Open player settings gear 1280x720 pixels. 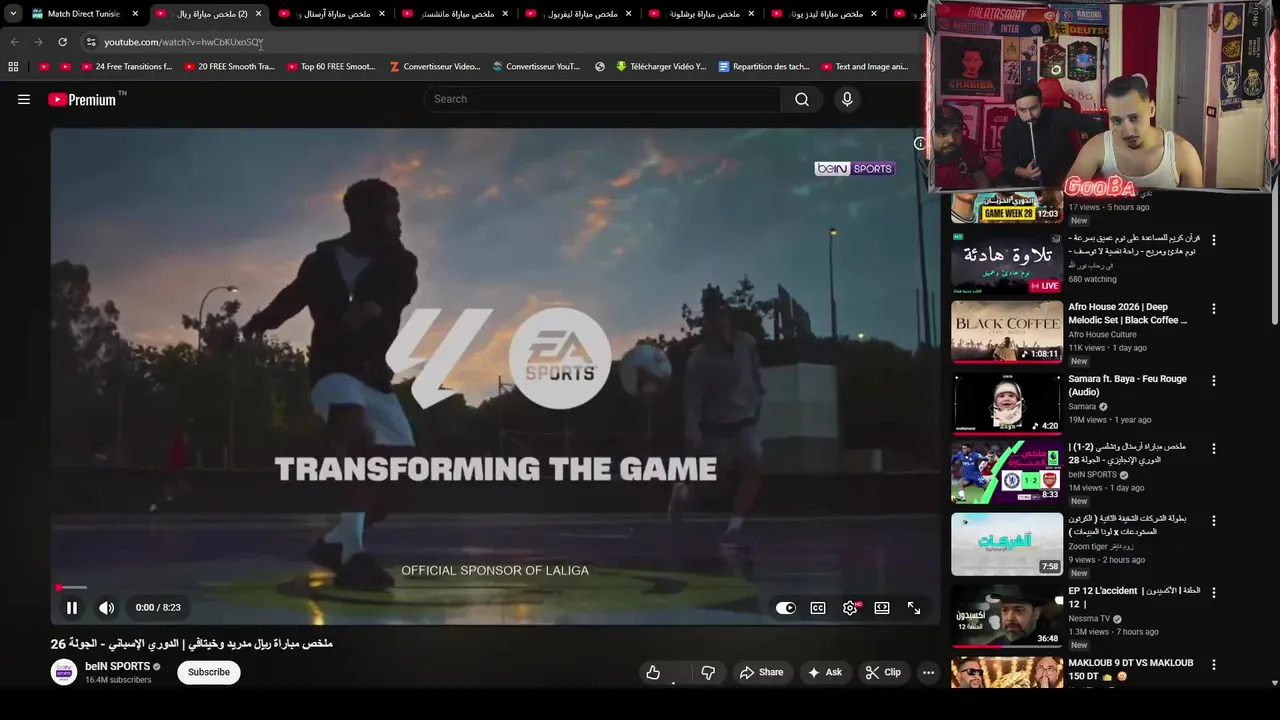(x=850, y=607)
